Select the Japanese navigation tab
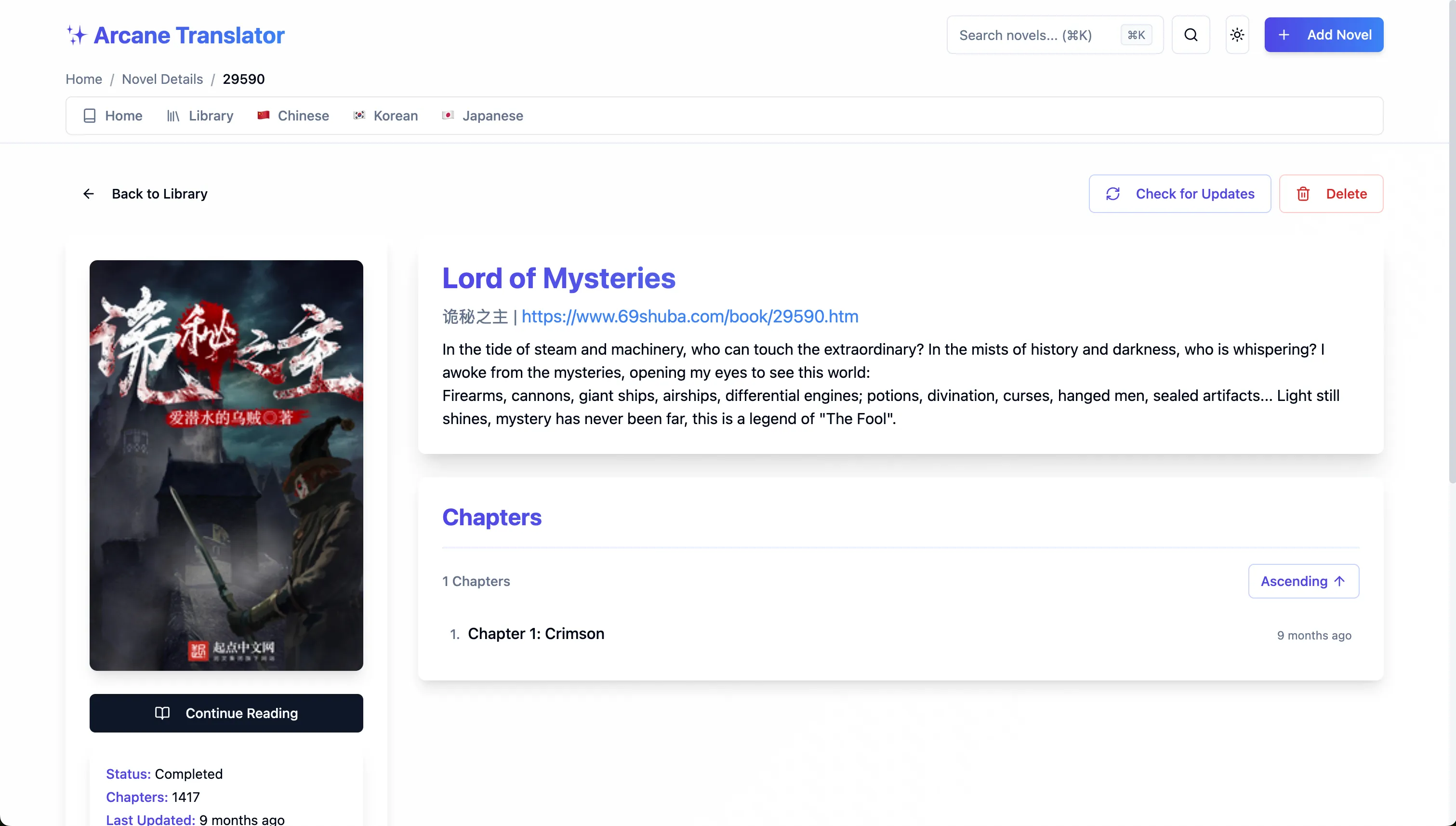This screenshot has width=1456, height=826. coord(482,116)
